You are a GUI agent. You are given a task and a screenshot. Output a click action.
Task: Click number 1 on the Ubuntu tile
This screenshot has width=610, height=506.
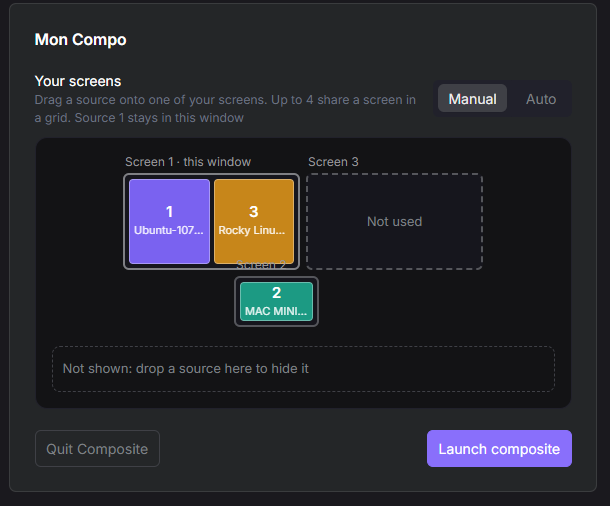(x=169, y=212)
